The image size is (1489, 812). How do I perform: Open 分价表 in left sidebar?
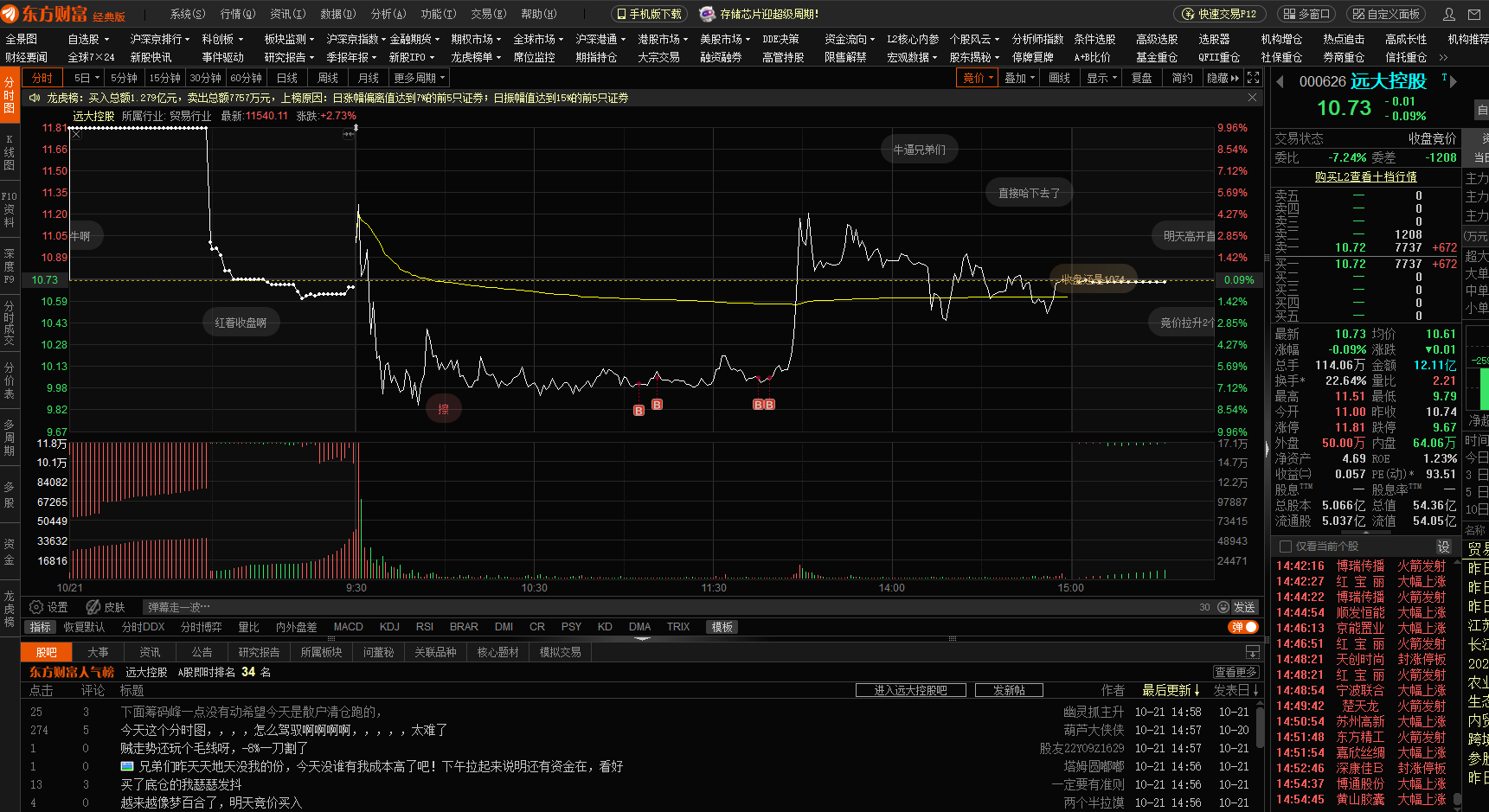click(x=10, y=380)
